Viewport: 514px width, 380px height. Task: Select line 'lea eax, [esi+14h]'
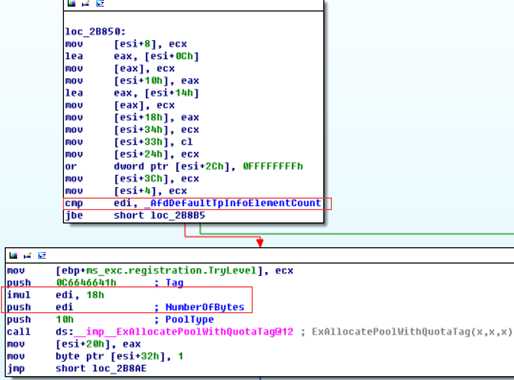click(132, 93)
